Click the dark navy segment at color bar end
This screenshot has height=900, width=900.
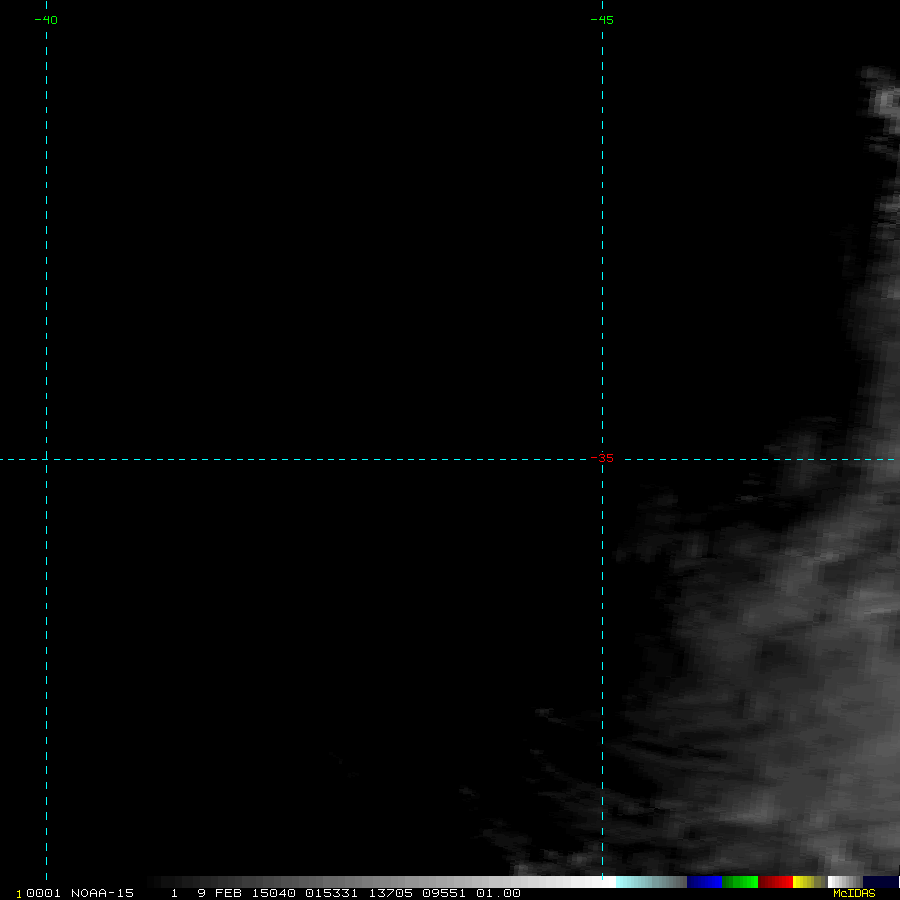tap(880, 882)
